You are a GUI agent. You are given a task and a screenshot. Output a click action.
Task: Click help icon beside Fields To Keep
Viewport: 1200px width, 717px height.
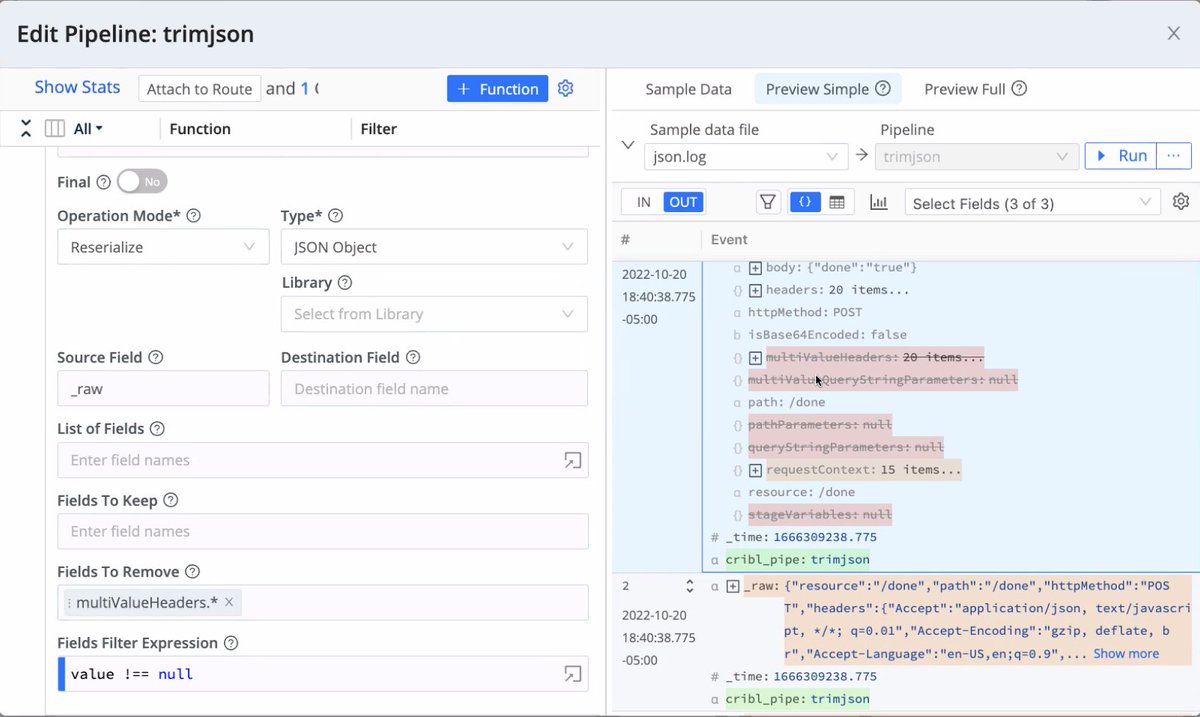tap(171, 501)
